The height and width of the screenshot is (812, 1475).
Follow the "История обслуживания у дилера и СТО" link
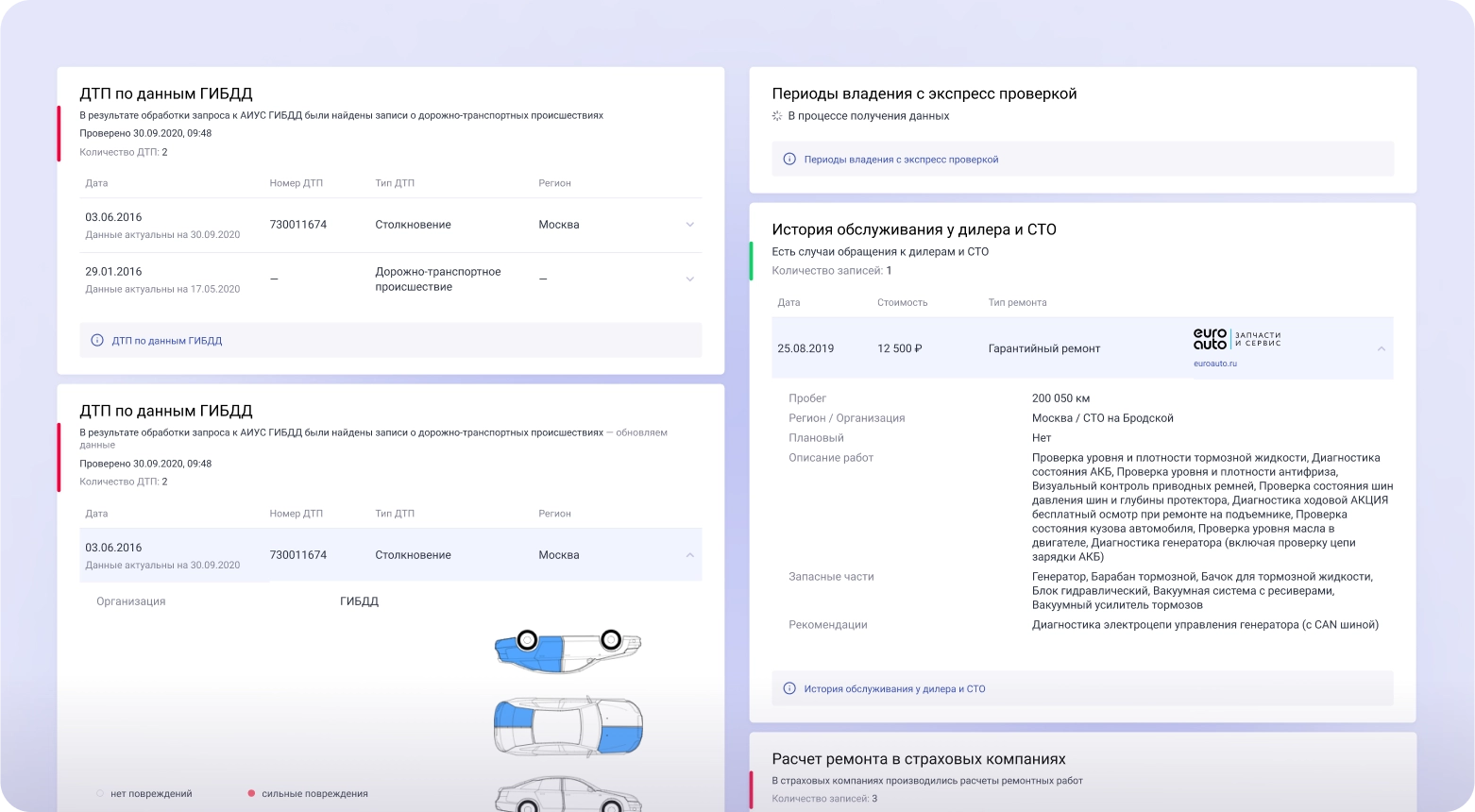[x=894, y=688]
